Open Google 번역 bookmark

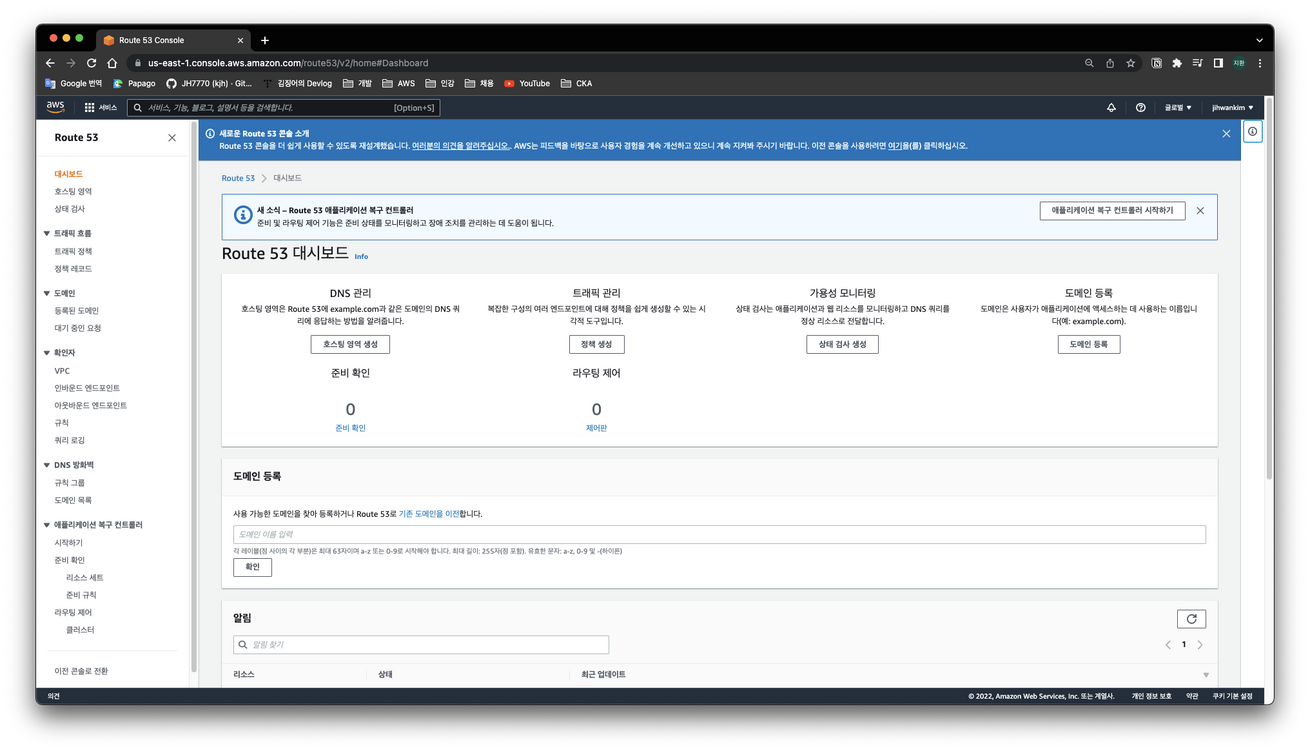coord(74,84)
